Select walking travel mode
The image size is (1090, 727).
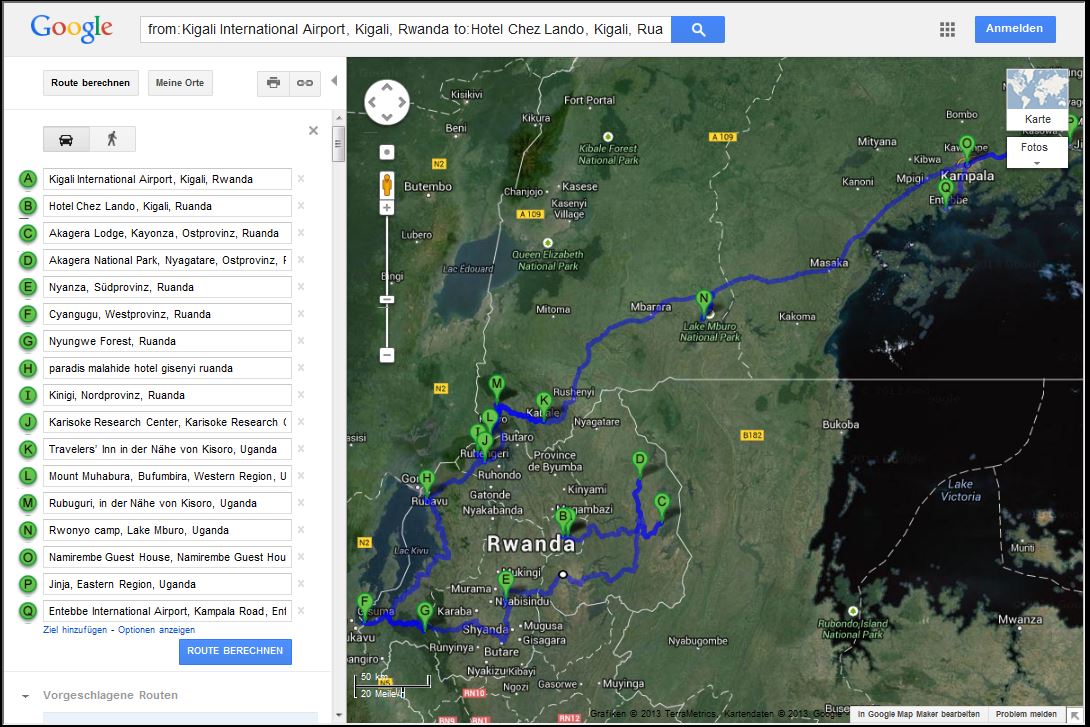pos(112,139)
